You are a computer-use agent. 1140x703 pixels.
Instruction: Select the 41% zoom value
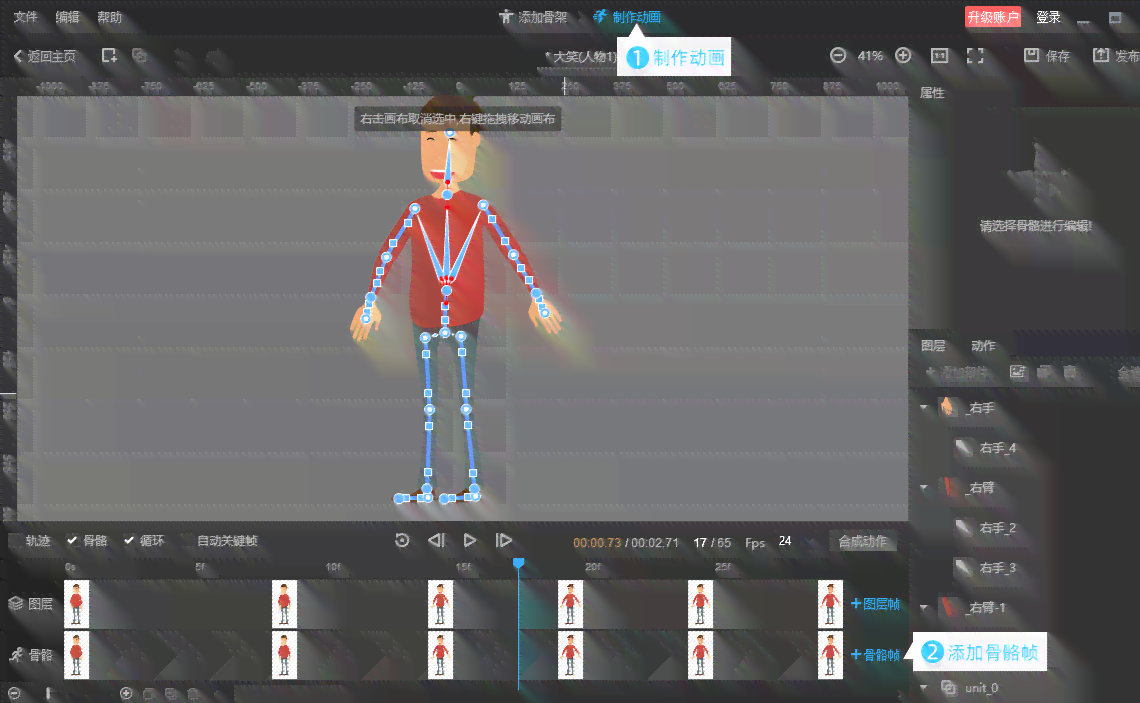tap(870, 56)
